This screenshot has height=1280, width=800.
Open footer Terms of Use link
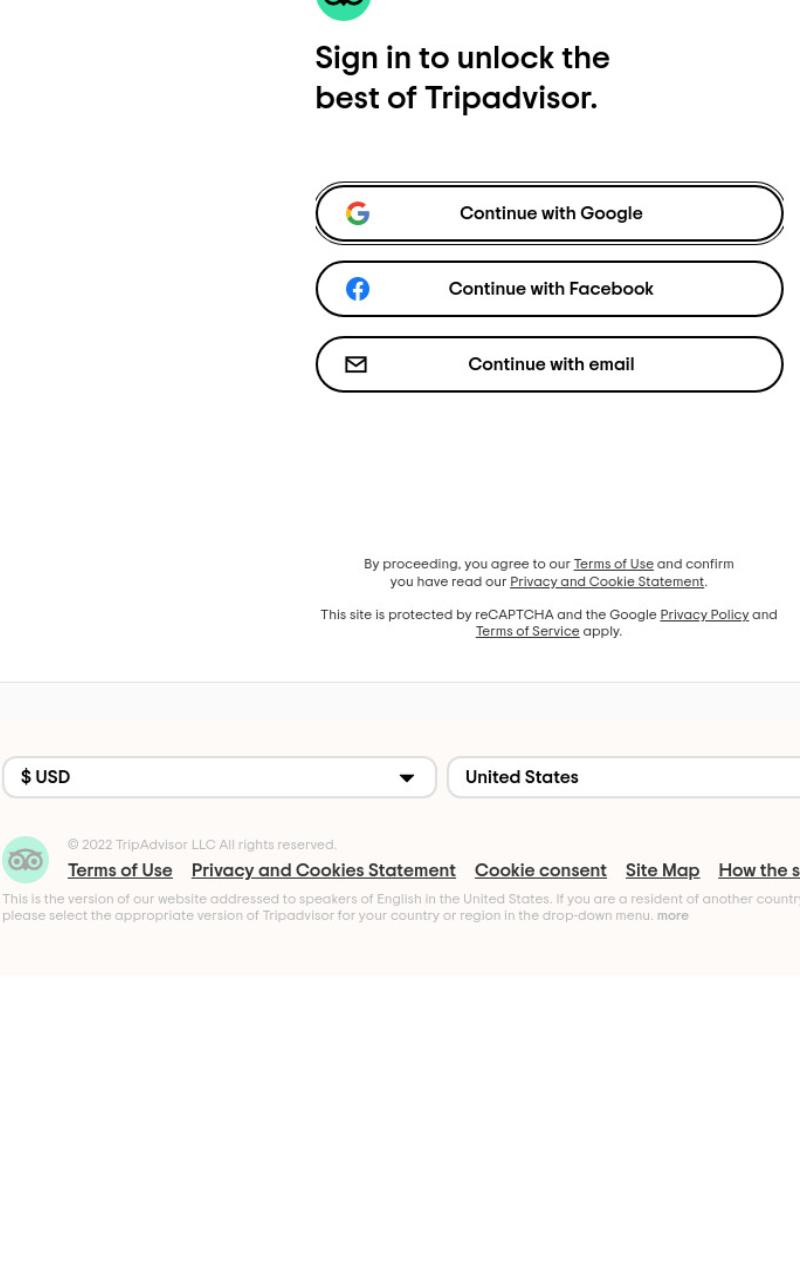coord(120,870)
